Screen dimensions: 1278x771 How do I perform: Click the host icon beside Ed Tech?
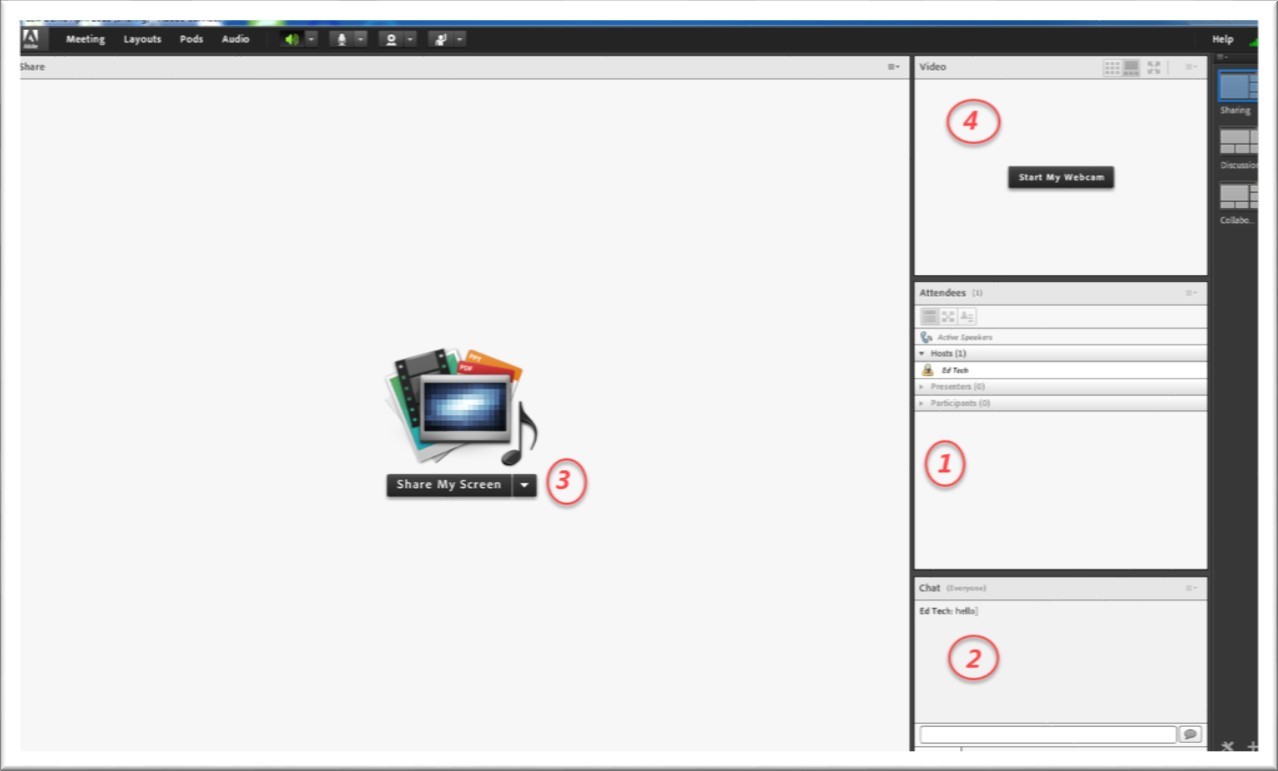pyautogui.click(x=927, y=370)
